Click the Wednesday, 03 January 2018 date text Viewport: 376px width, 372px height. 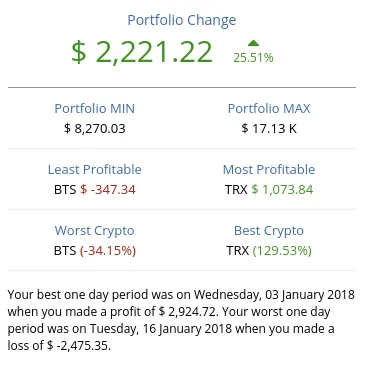[x=274, y=295]
